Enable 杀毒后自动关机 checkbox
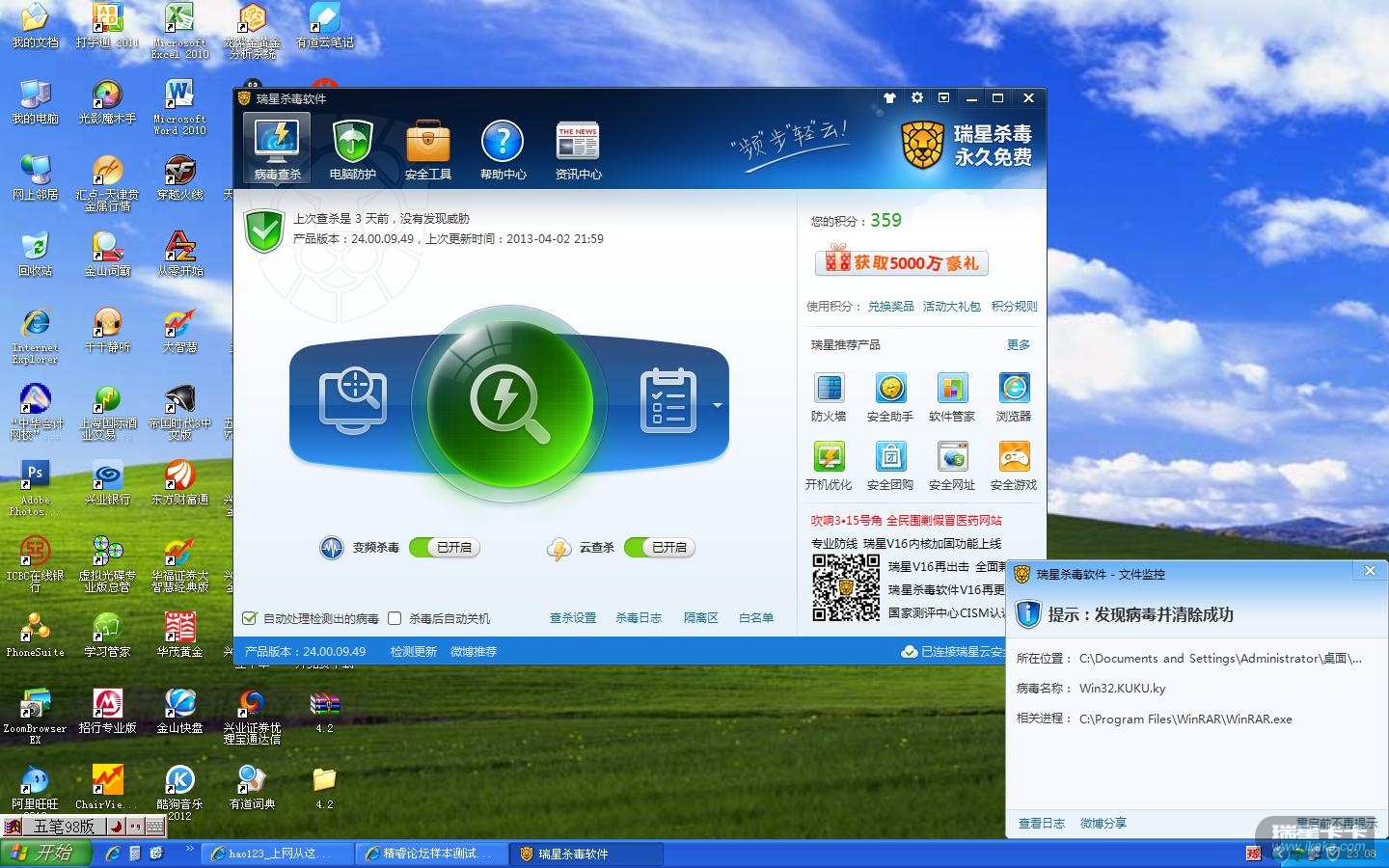The height and width of the screenshot is (868, 1389). pos(395,618)
